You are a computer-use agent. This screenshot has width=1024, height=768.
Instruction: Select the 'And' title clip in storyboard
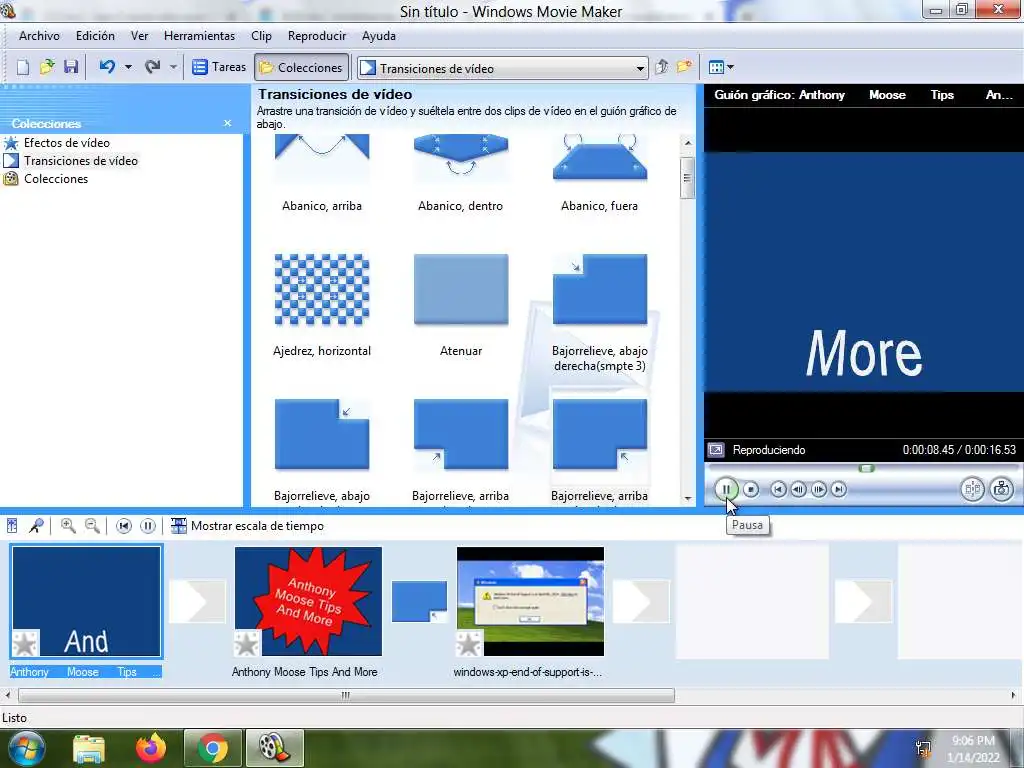coord(86,601)
